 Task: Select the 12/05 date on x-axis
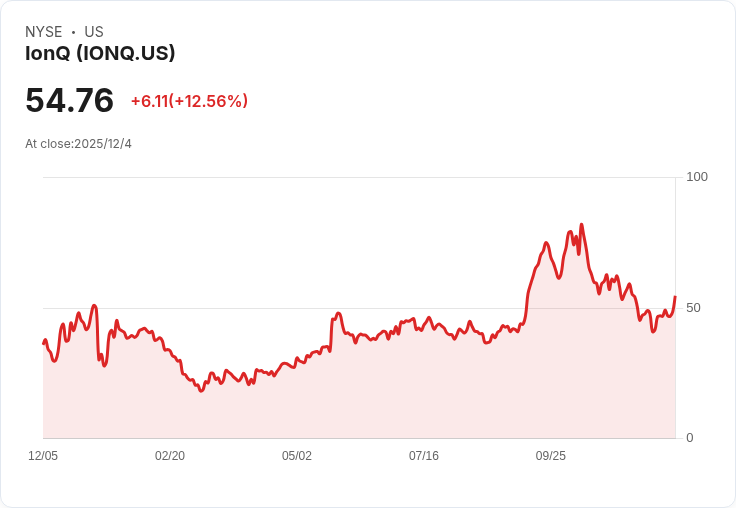tap(43, 456)
